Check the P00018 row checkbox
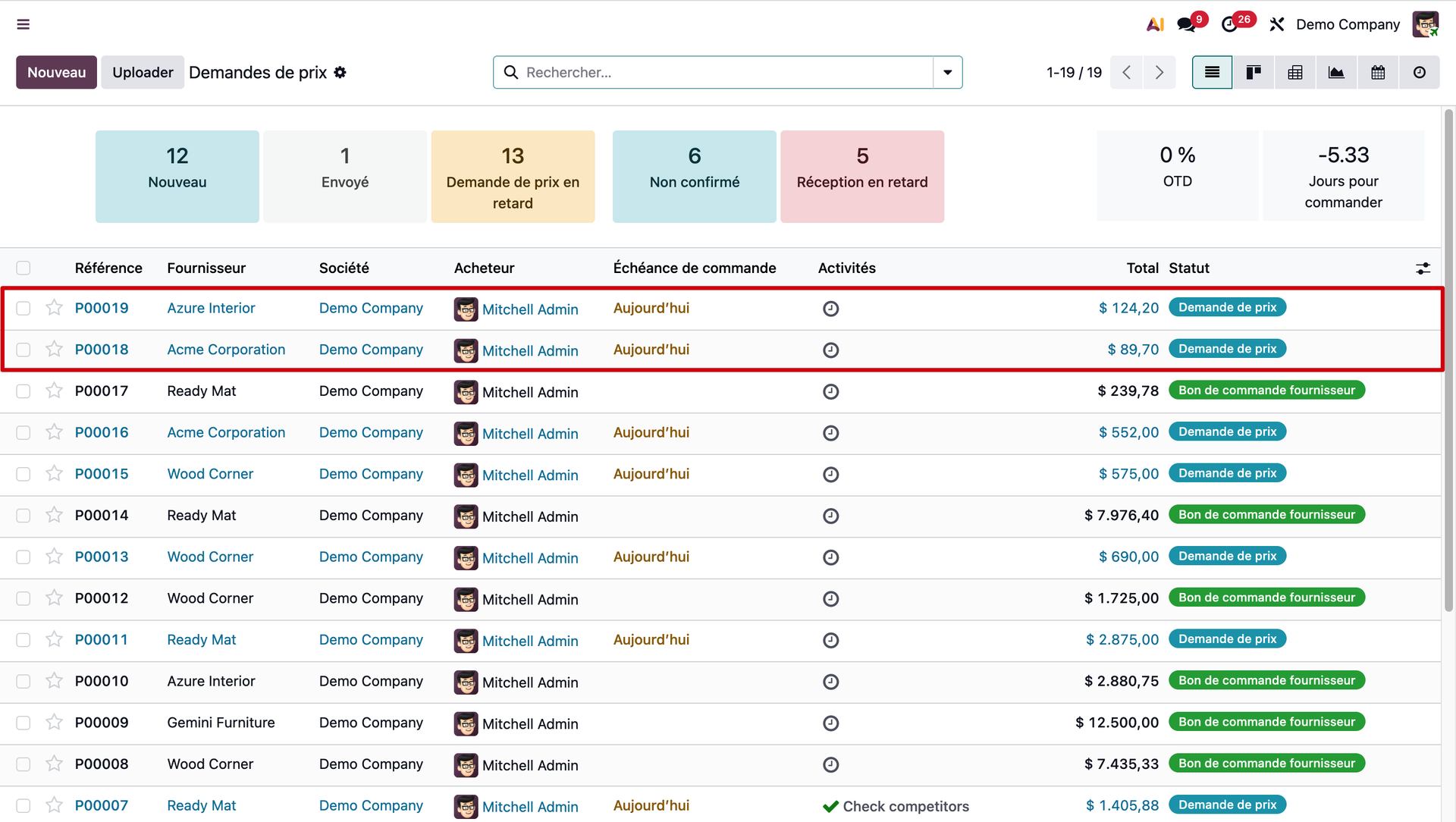 [24, 350]
